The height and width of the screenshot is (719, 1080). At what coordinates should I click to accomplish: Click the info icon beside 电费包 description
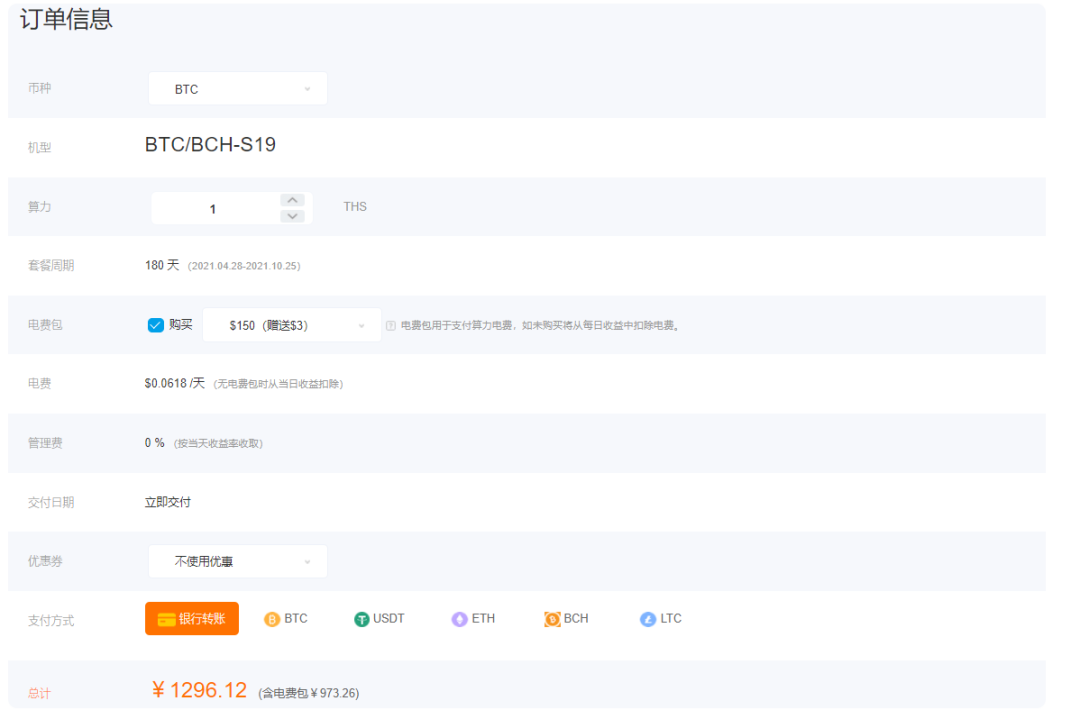[x=390, y=324]
